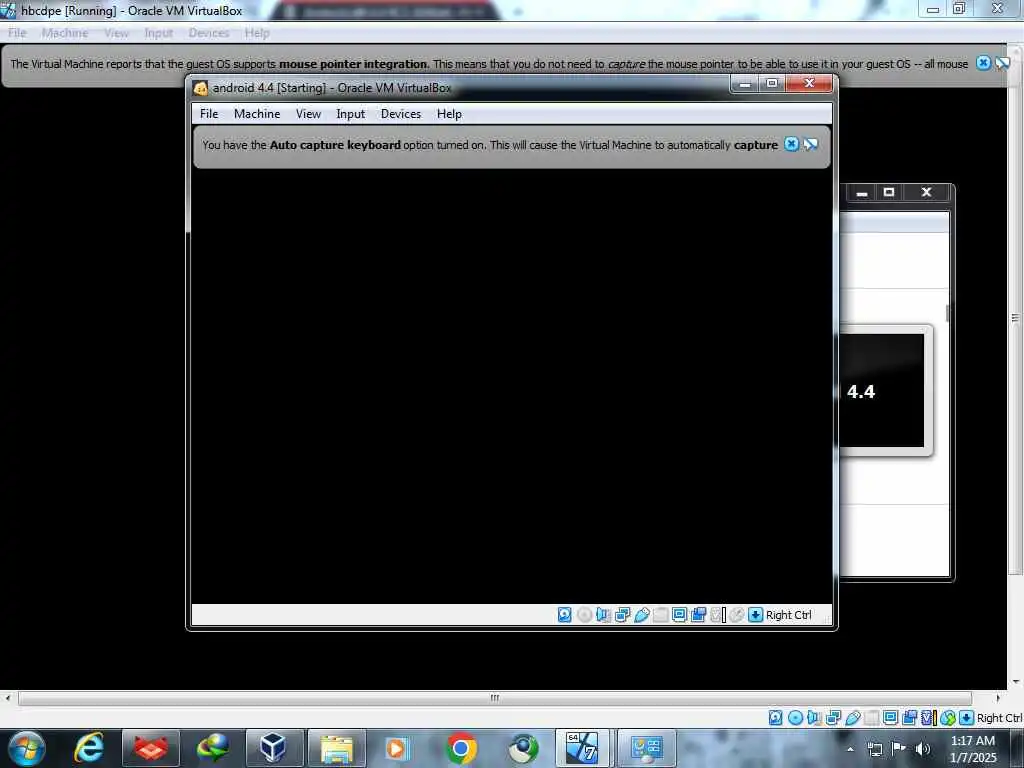
Task: Click scroll-left arrow of hbcdpe horizontal scrollbar
Action: [7, 697]
